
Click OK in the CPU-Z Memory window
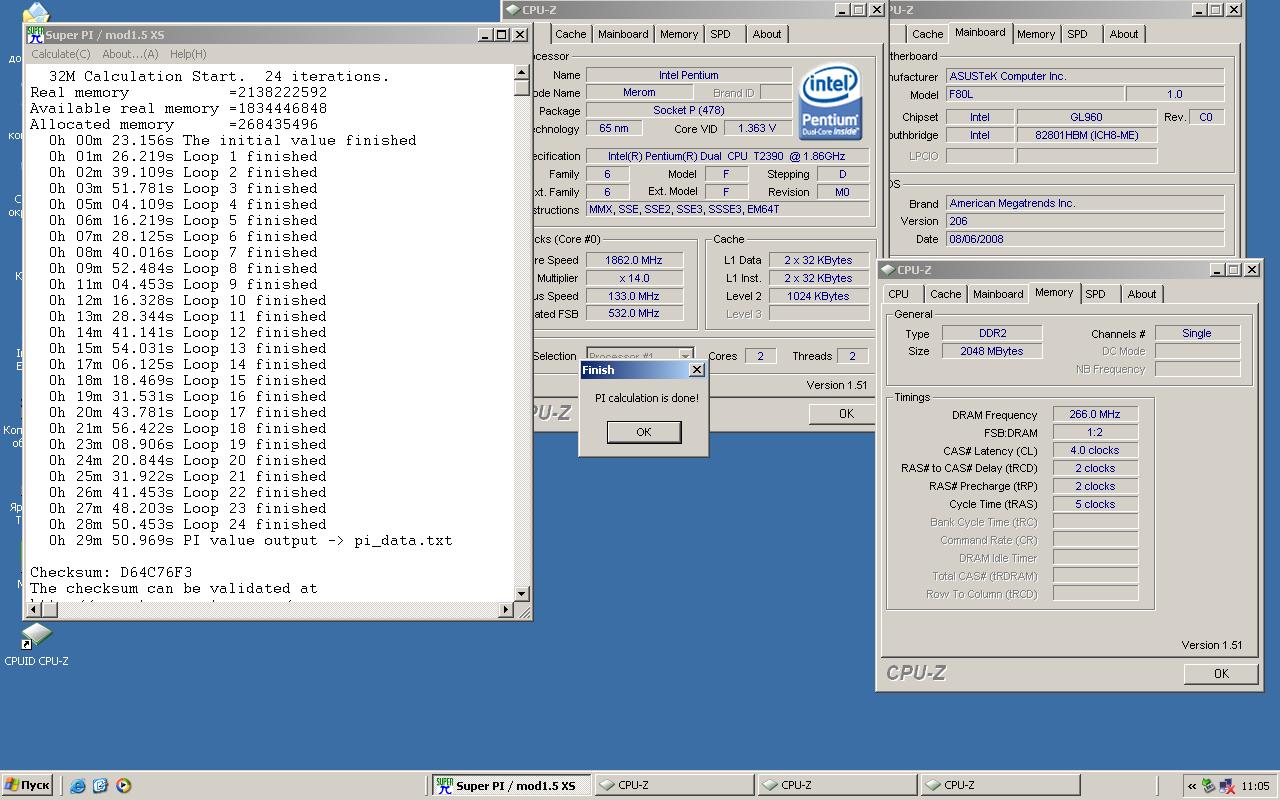click(1221, 674)
